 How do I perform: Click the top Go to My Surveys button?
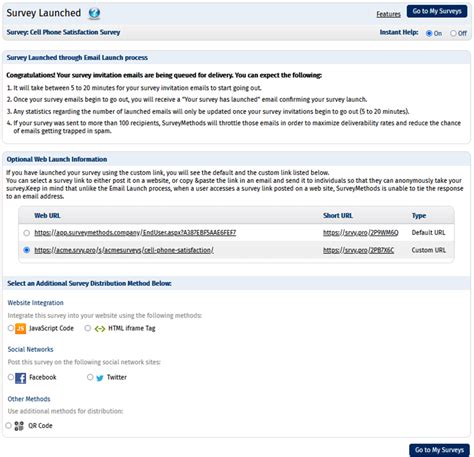(x=437, y=11)
